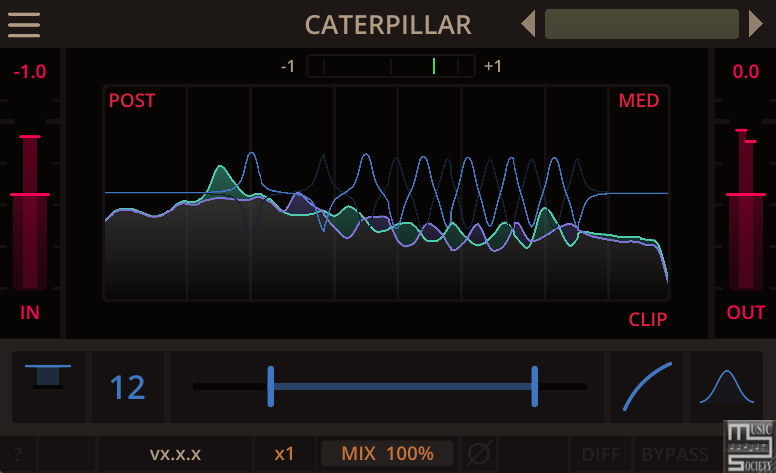Click the OUT meter label
The width and height of the screenshot is (776, 473).
pos(746,312)
